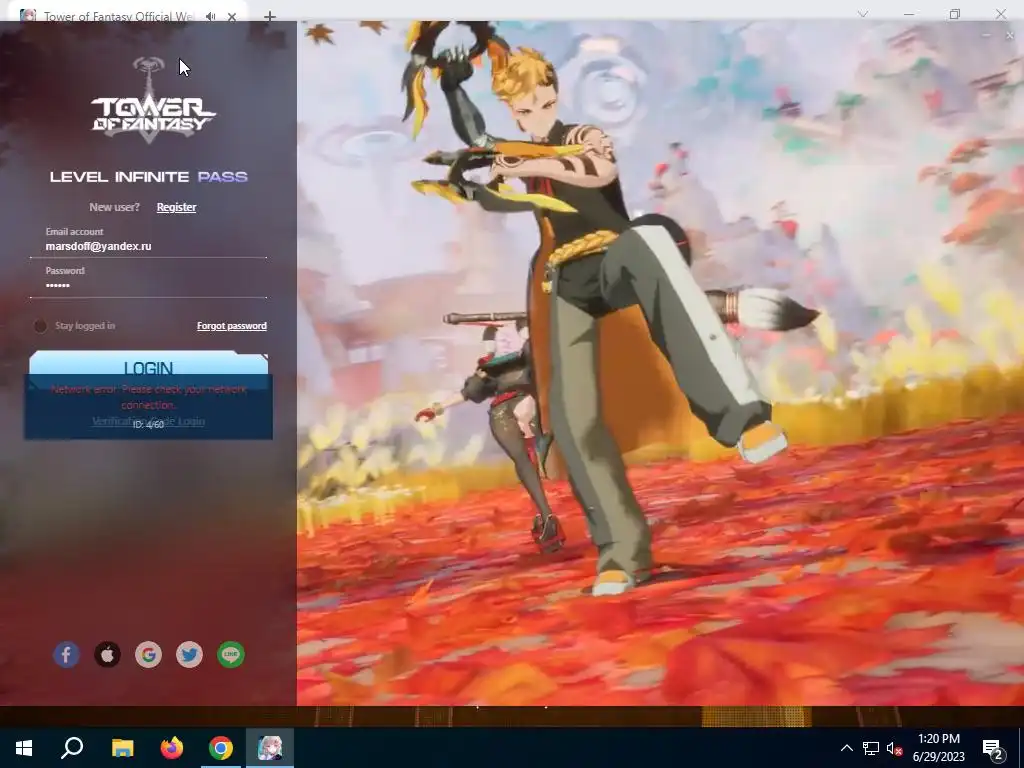
Task: Restore down the browser window
Action: point(955,14)
